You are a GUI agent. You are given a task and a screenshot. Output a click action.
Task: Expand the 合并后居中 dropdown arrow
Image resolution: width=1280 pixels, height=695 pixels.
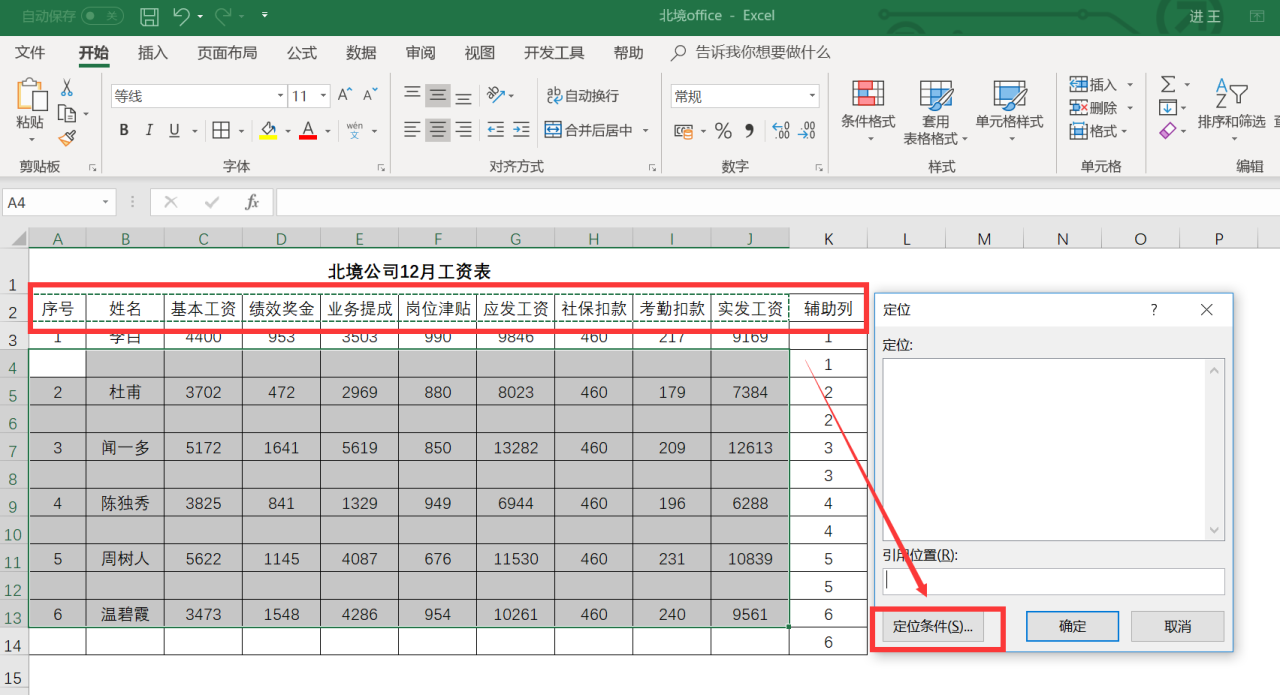(646, 130)
